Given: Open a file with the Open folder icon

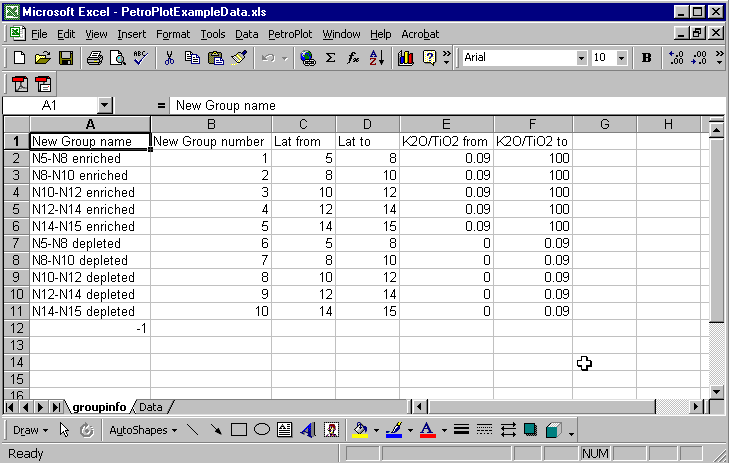Looking at the screenshot, I should [x=43, y=58].
